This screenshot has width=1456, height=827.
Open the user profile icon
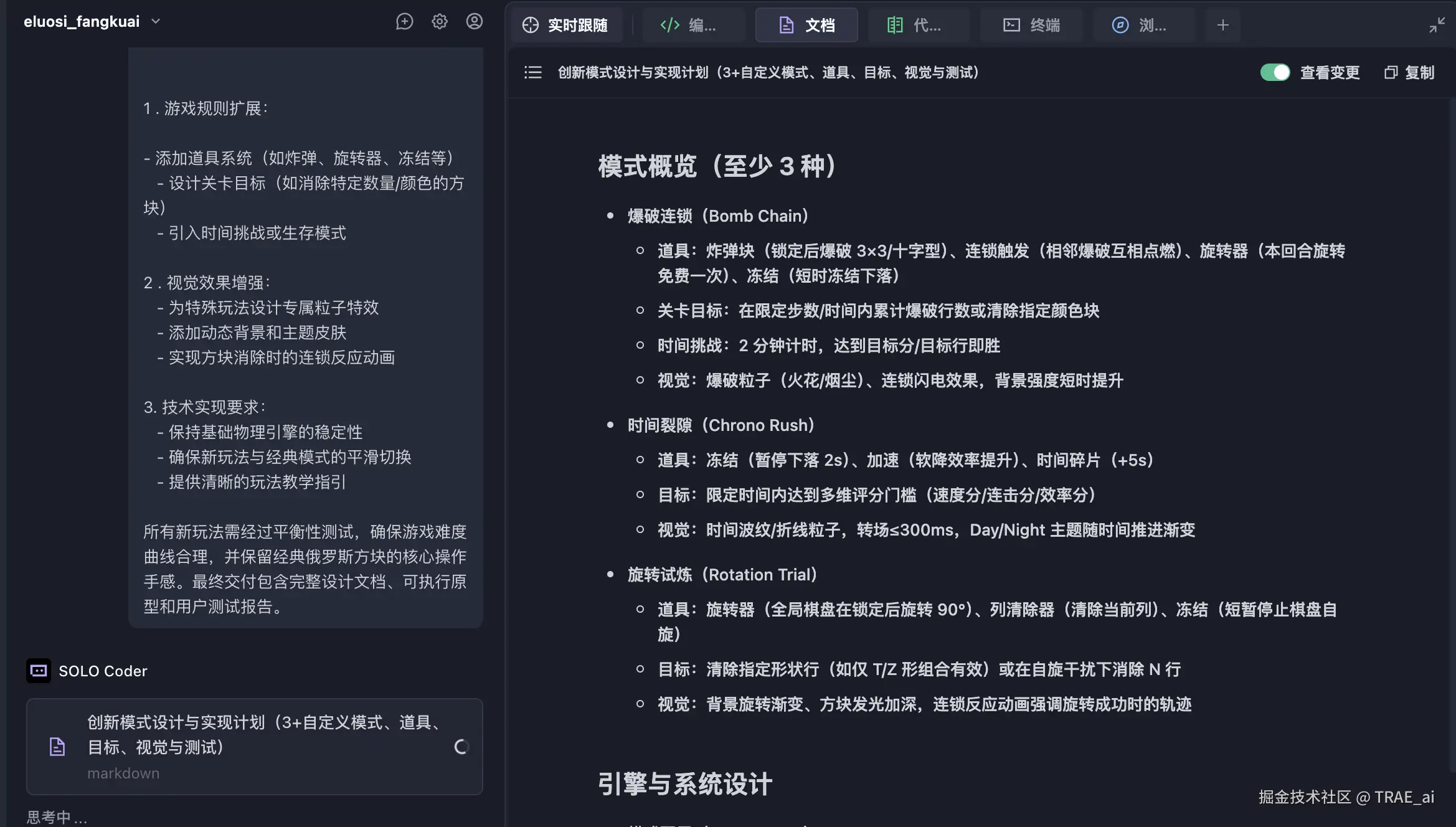click(475, 22)
